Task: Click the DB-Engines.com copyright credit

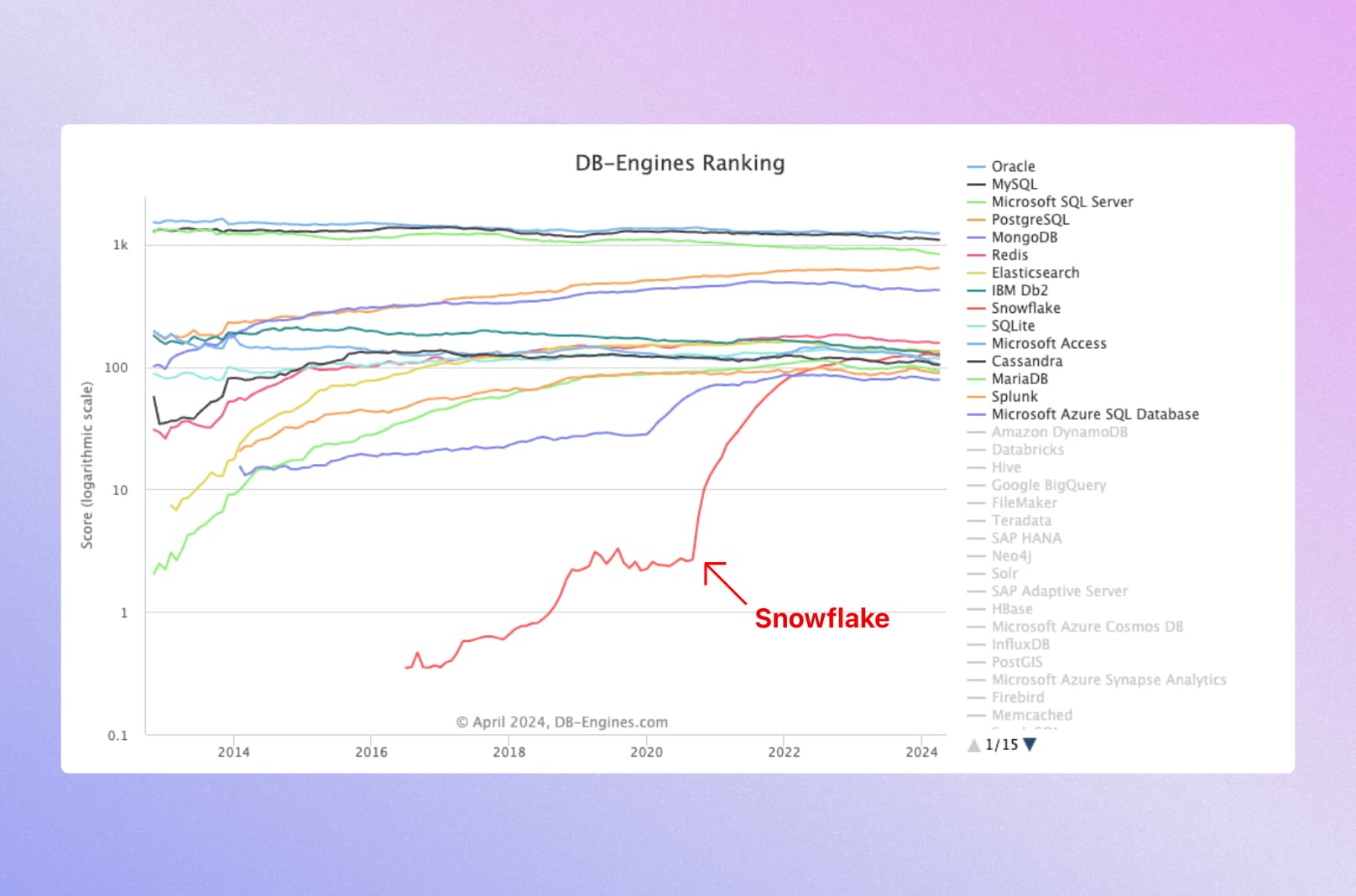Action: (x=562, y=722)
